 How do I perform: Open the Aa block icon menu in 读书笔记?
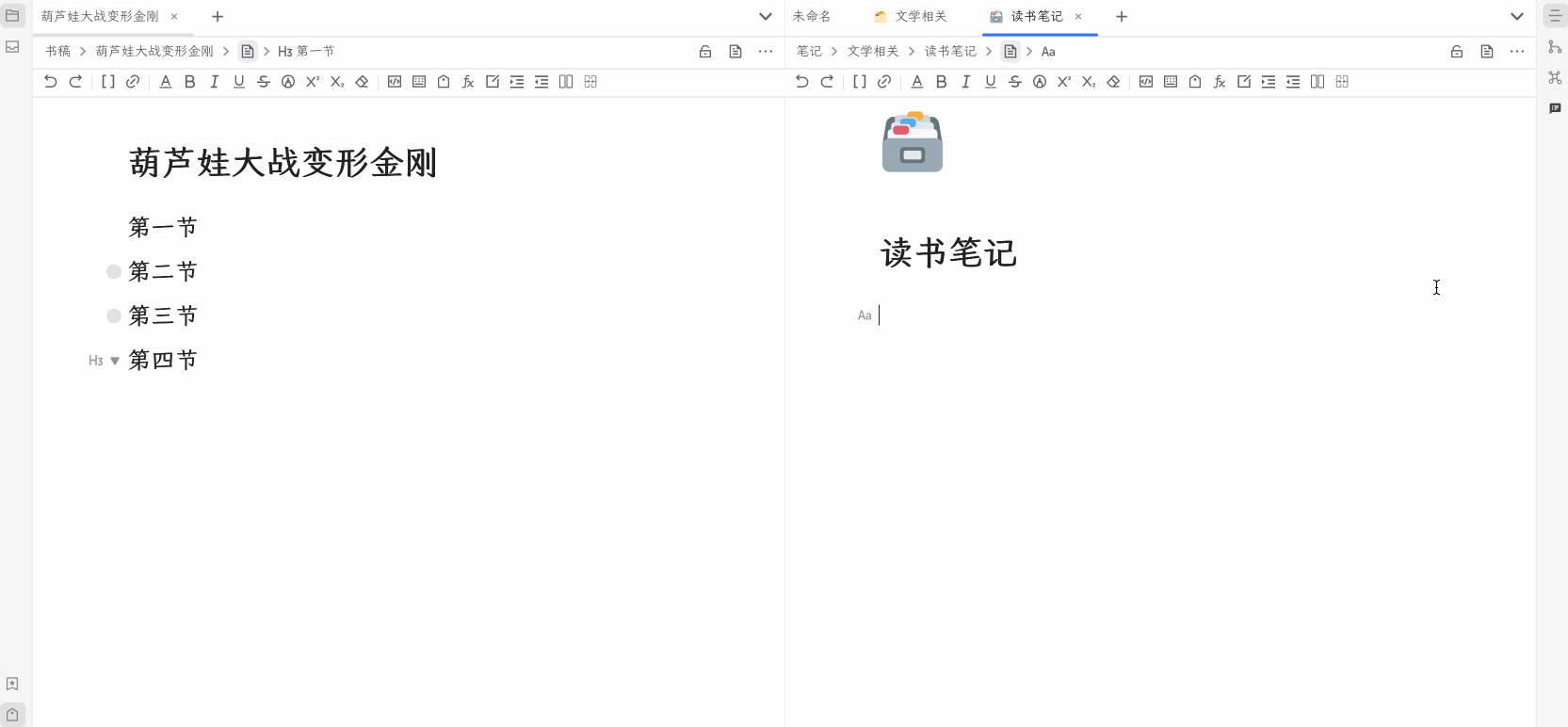point(865,315)
